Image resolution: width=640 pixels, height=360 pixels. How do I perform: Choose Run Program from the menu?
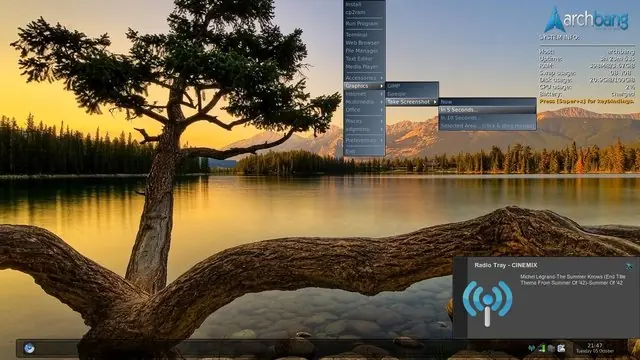(364, 24)
